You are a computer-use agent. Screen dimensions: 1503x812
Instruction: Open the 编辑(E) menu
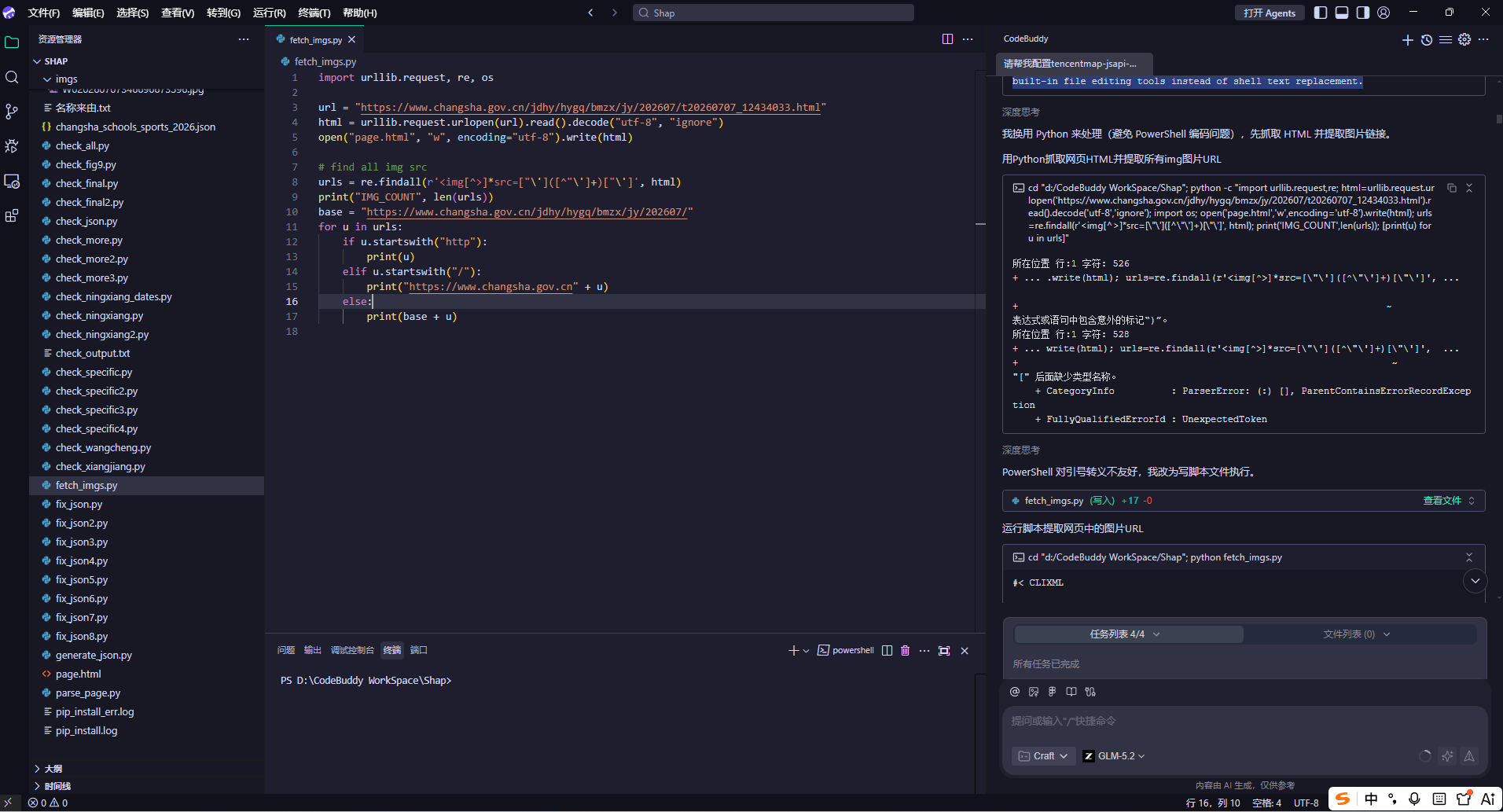88,13
